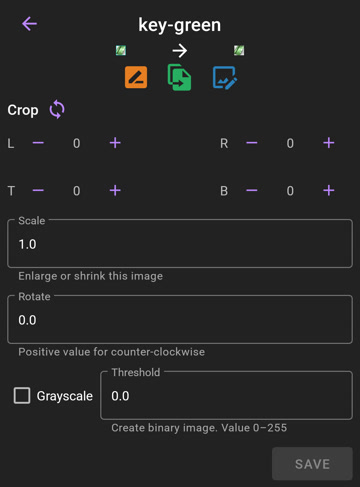Reset crop with the purple refresh icon
360x487 pixels.
57,109
